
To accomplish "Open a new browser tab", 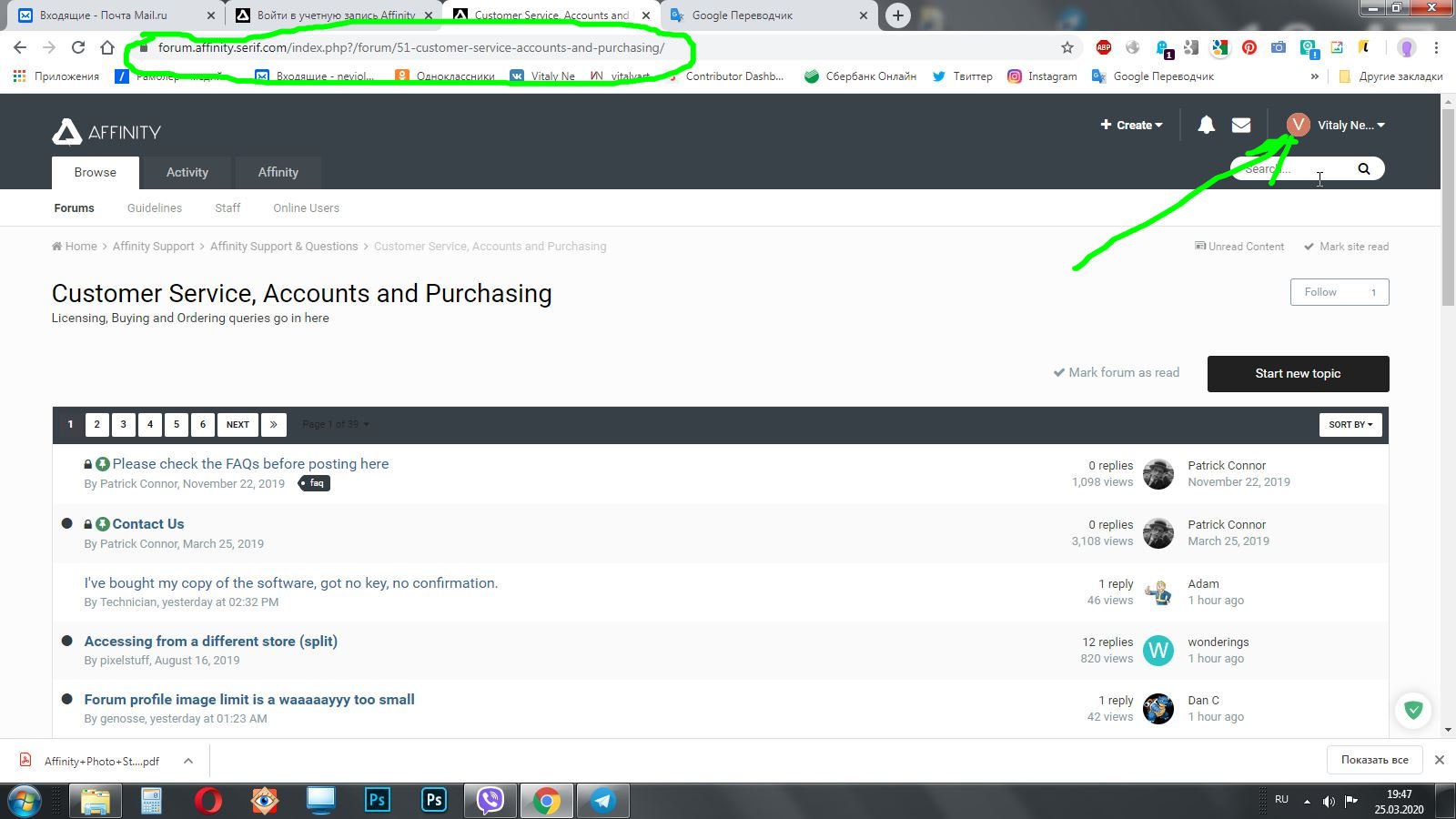I will point(898,15).
